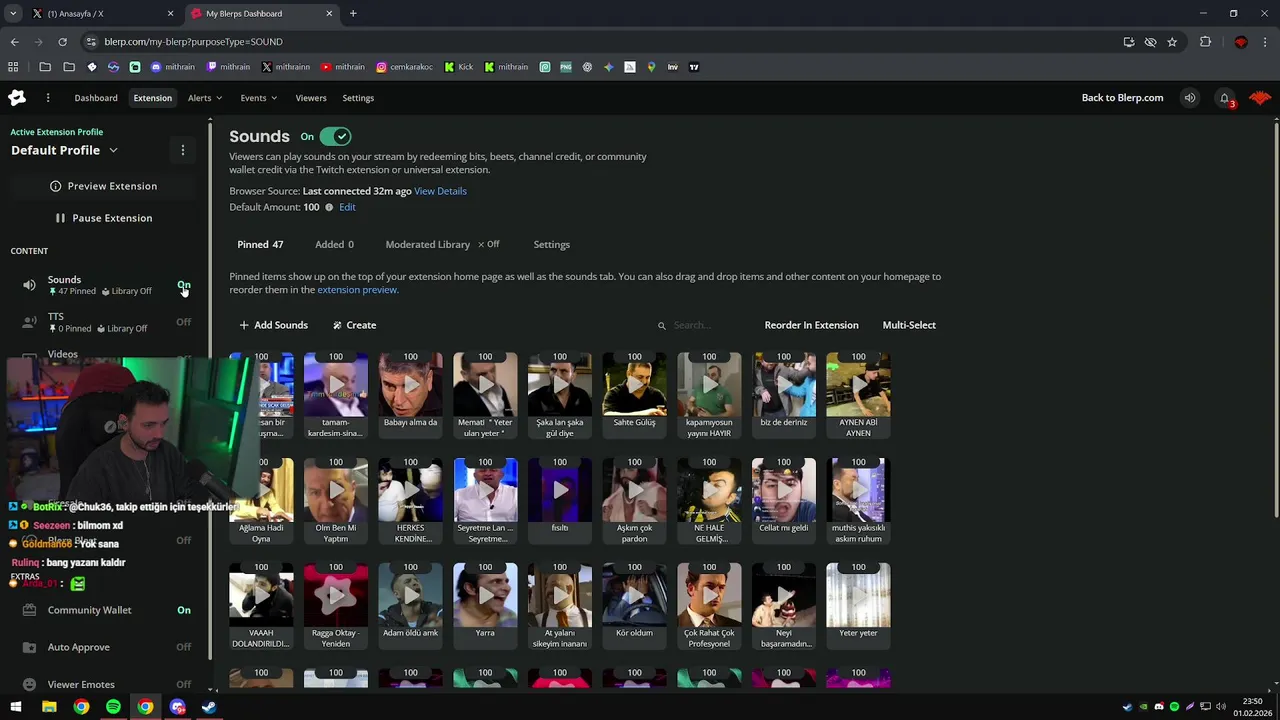Click the Edit link for Default Amount
The width and height of the screenshot is (1280, 720).
click(x=347, y=207)
